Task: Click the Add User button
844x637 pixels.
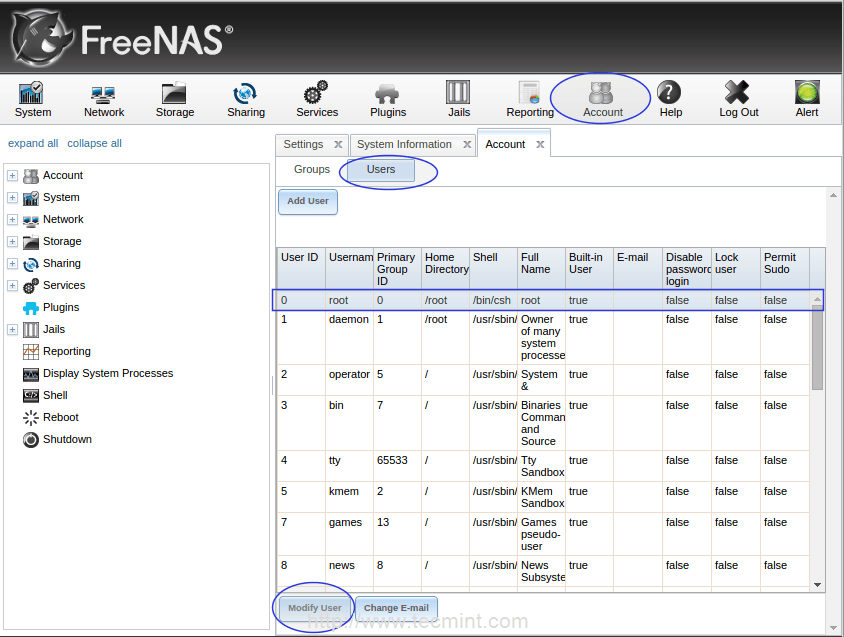Action: [x=308, y=201]
